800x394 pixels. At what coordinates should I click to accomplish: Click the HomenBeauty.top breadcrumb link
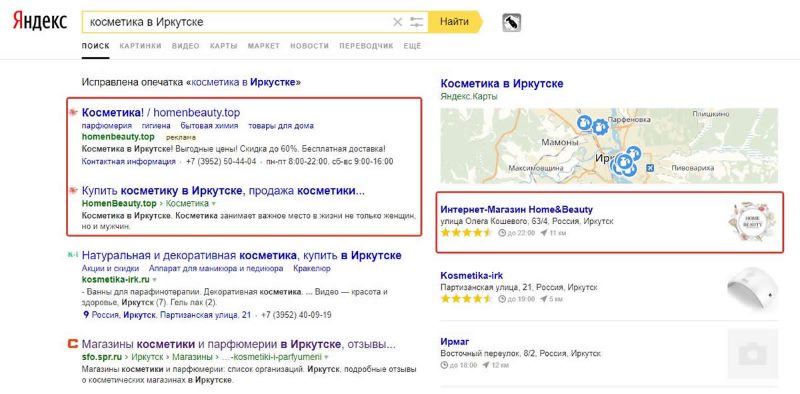click(x=119, y=204)
